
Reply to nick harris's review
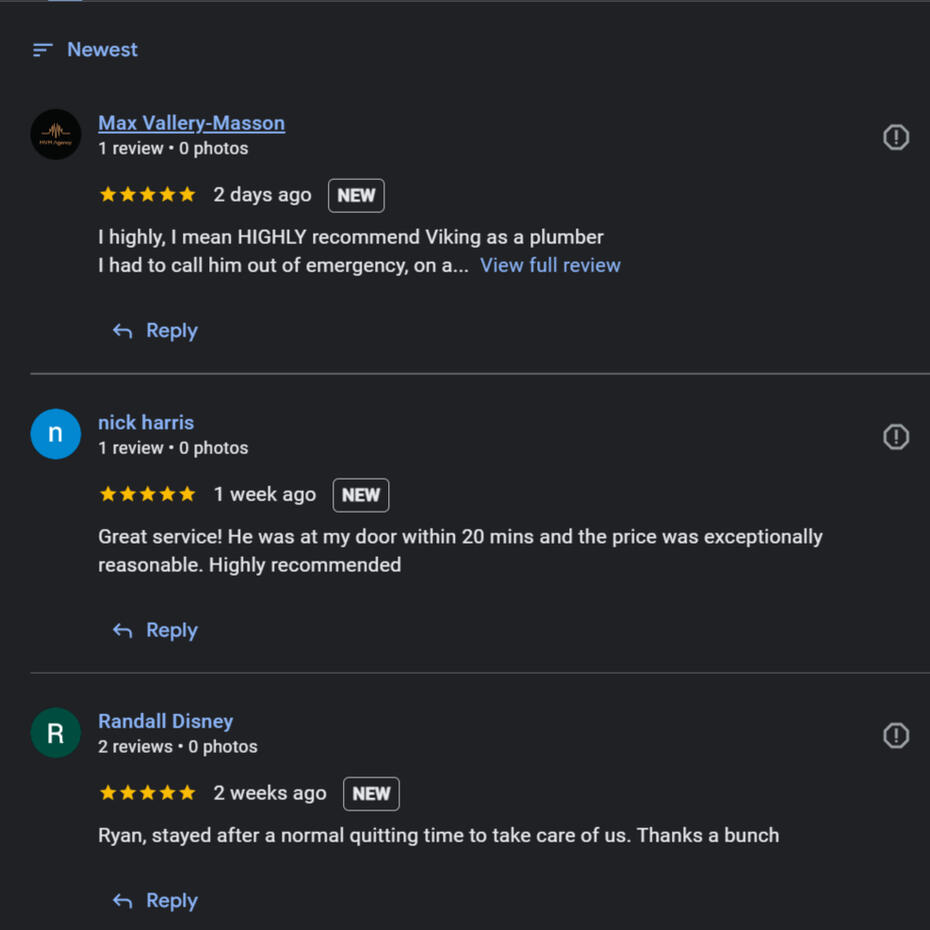point(155,630)
